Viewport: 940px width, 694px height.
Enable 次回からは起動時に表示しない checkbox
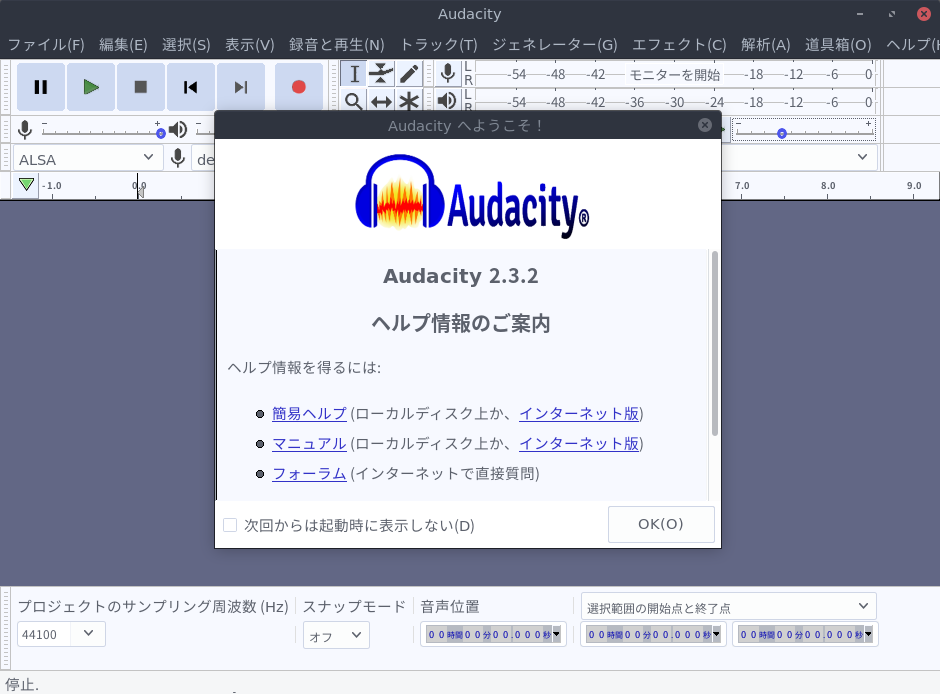(230, 524)
